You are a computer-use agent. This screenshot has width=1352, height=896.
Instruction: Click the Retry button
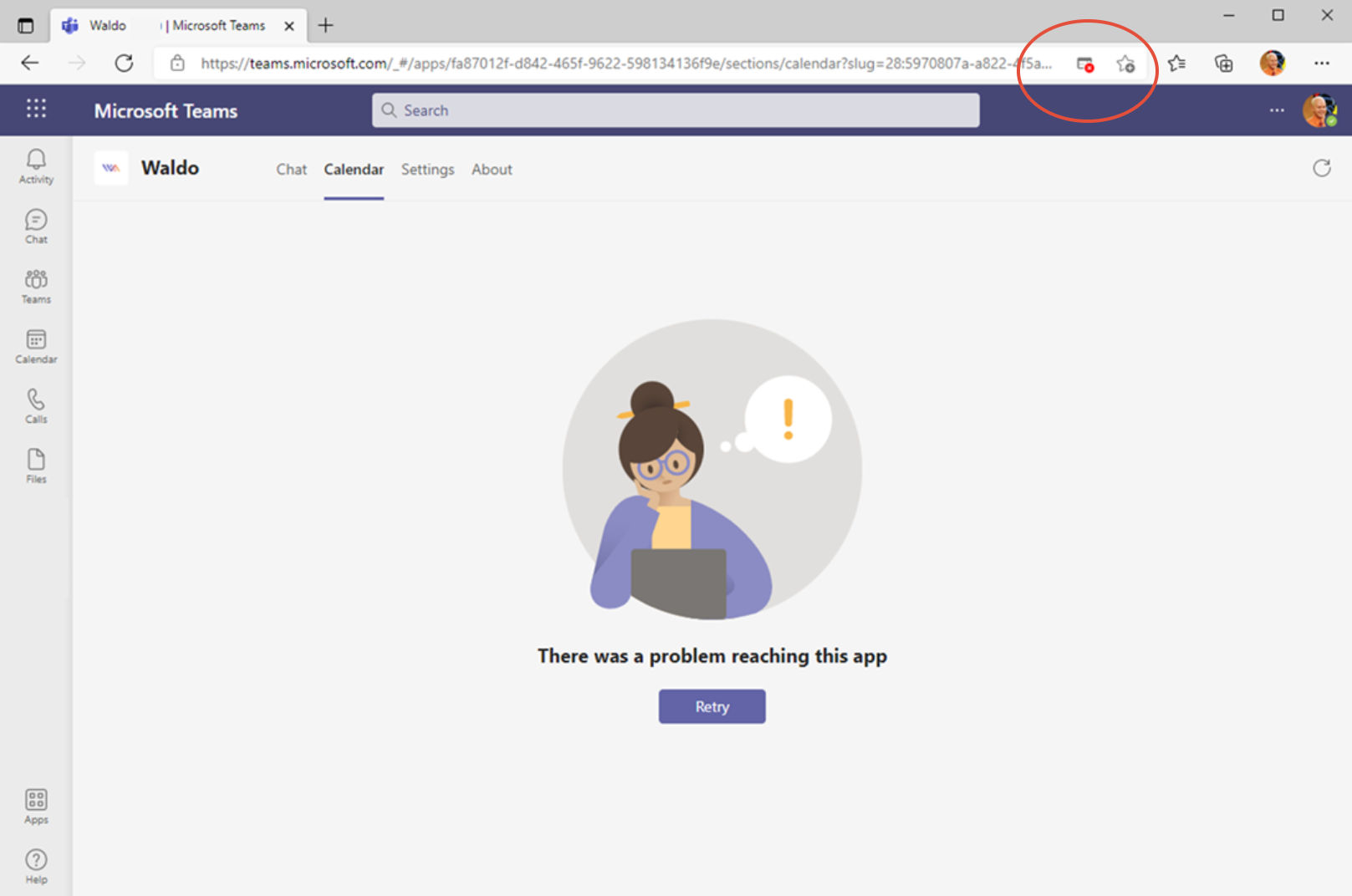[712, 706]
